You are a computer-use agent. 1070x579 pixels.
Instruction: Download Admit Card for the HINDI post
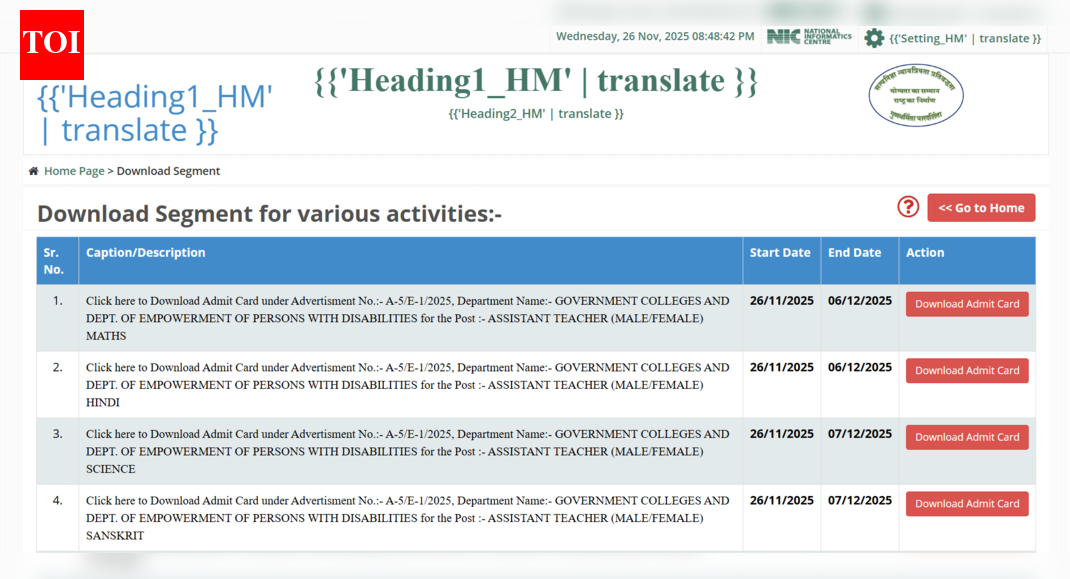point(967,371)
